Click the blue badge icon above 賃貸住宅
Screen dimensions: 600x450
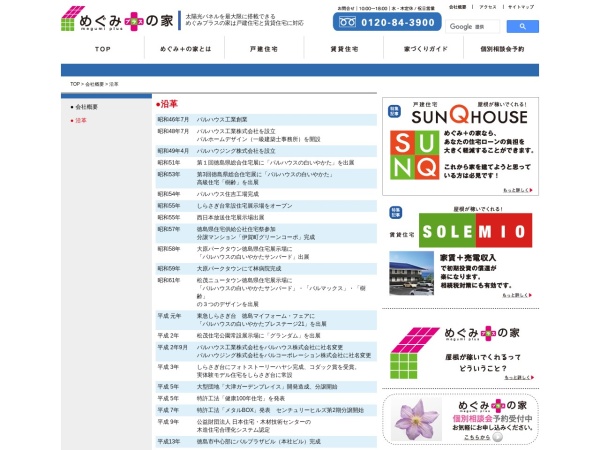(396, 212)
